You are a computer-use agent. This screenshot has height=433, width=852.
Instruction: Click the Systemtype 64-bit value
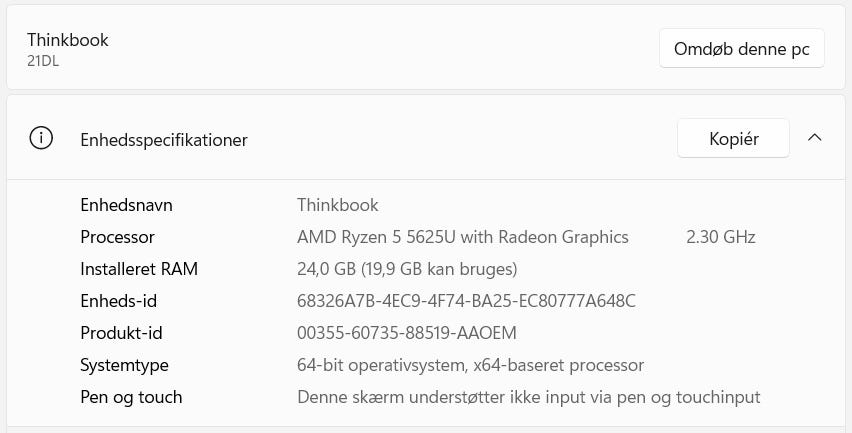coord(470,365)
